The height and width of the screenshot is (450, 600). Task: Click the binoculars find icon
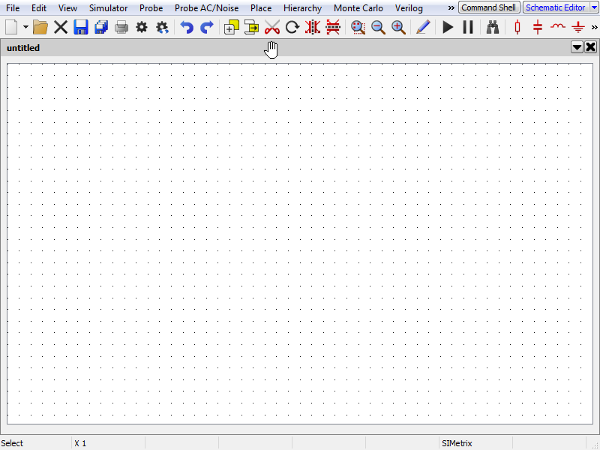[492, 27]
